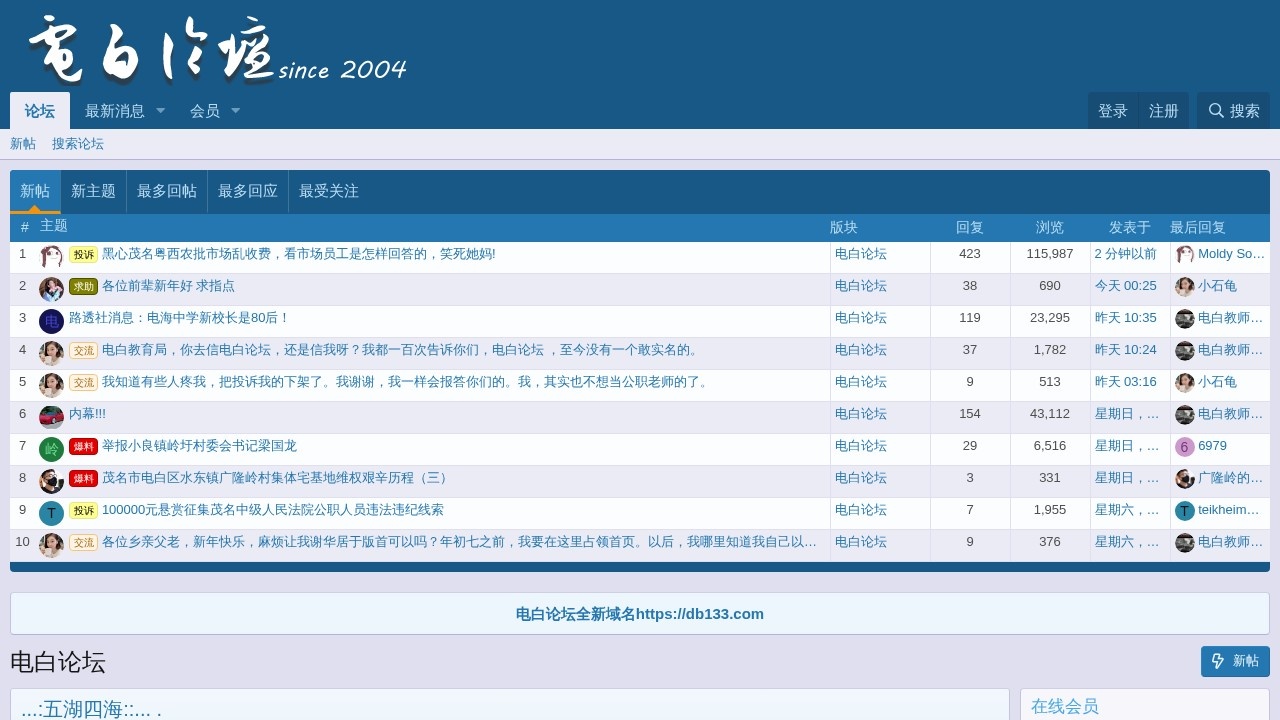This screenshot has height=720, width=1280.
Task: Click purple 6 avatar of last replier 6979
Action: (1184, 447)
